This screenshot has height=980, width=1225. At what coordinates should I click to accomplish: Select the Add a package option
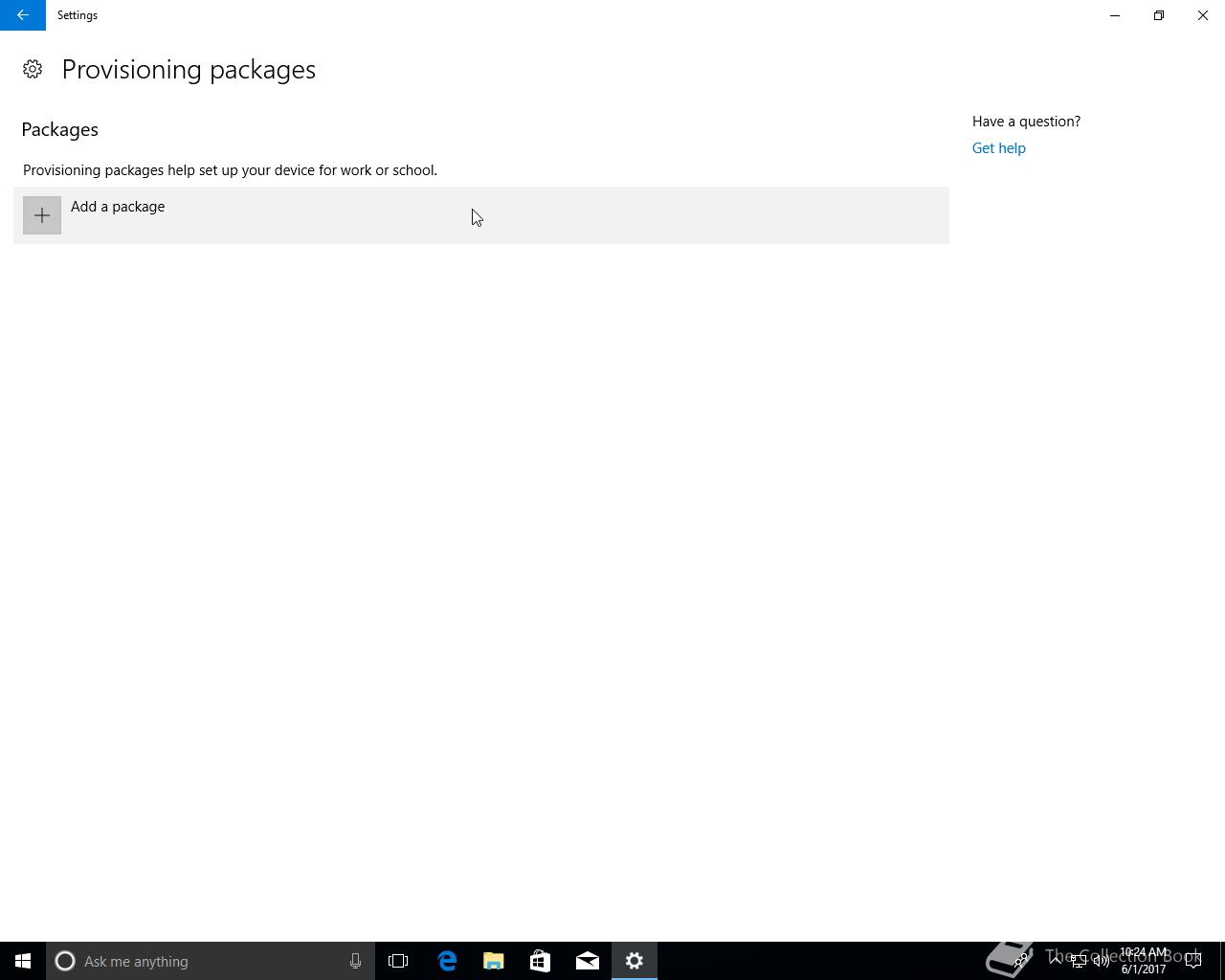(x=481, y=215)
